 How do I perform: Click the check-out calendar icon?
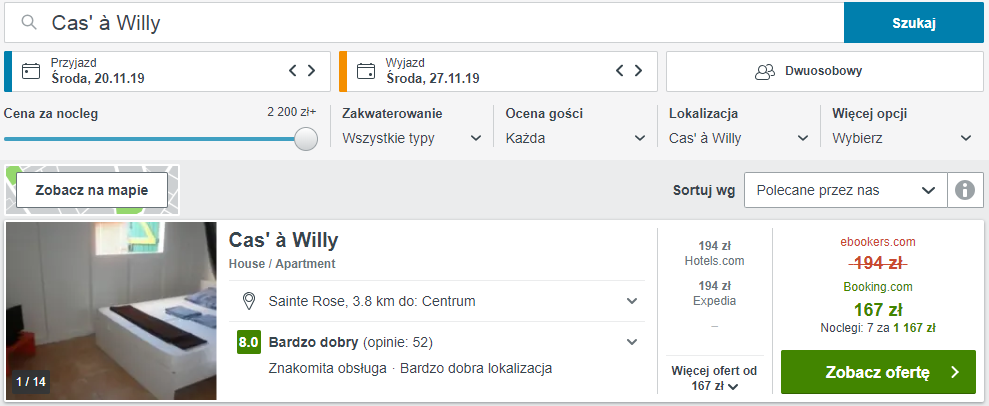(366, 71)
